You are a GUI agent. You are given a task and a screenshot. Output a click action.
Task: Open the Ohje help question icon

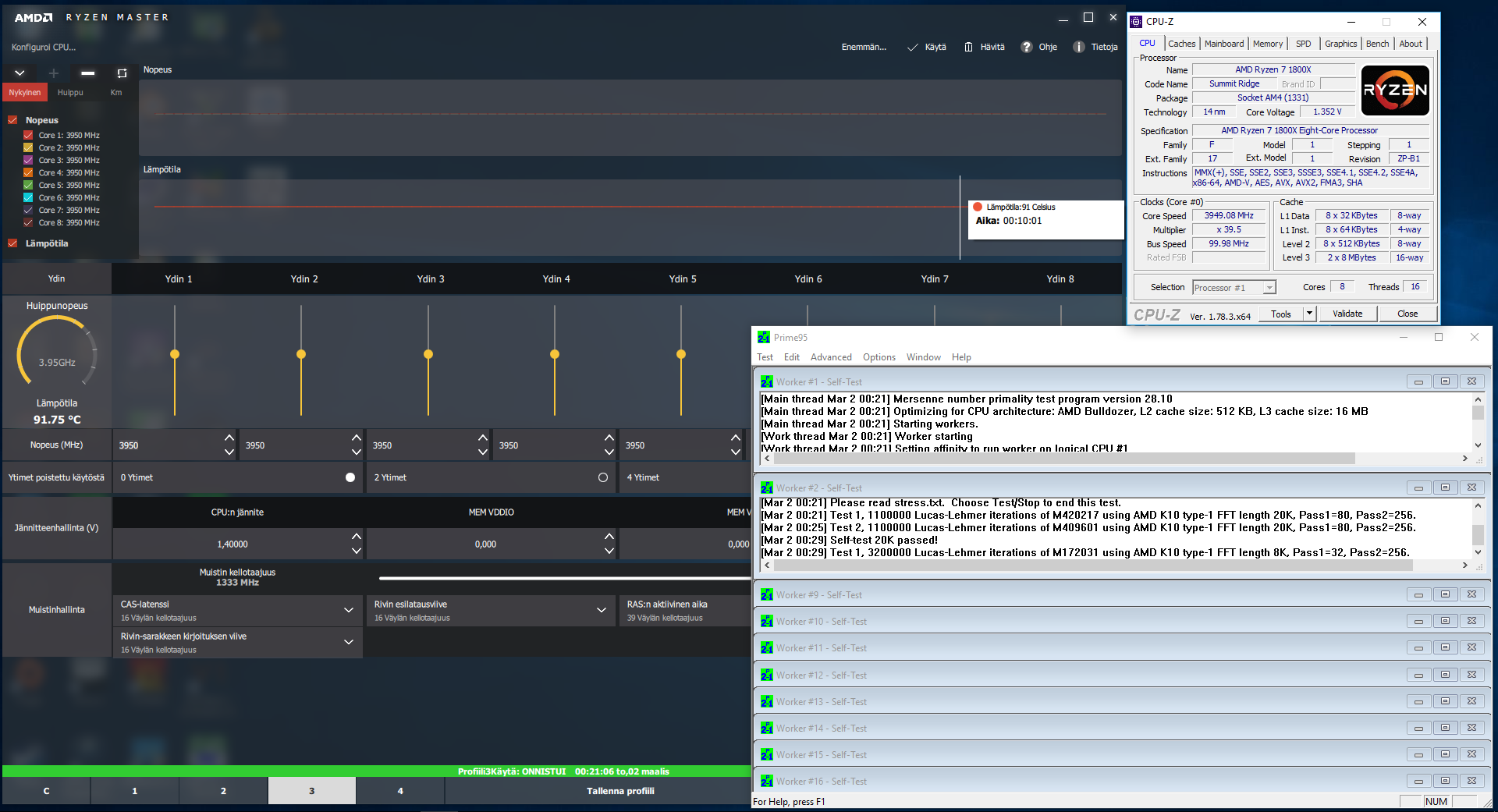coord(1027,48)
